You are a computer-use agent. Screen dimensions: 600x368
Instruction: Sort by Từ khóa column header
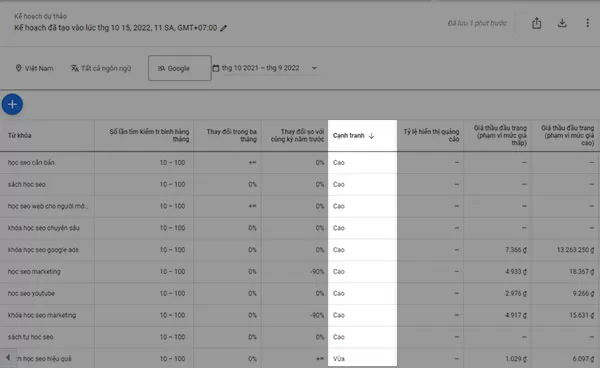pyautogui.click(x=20, y=135)
